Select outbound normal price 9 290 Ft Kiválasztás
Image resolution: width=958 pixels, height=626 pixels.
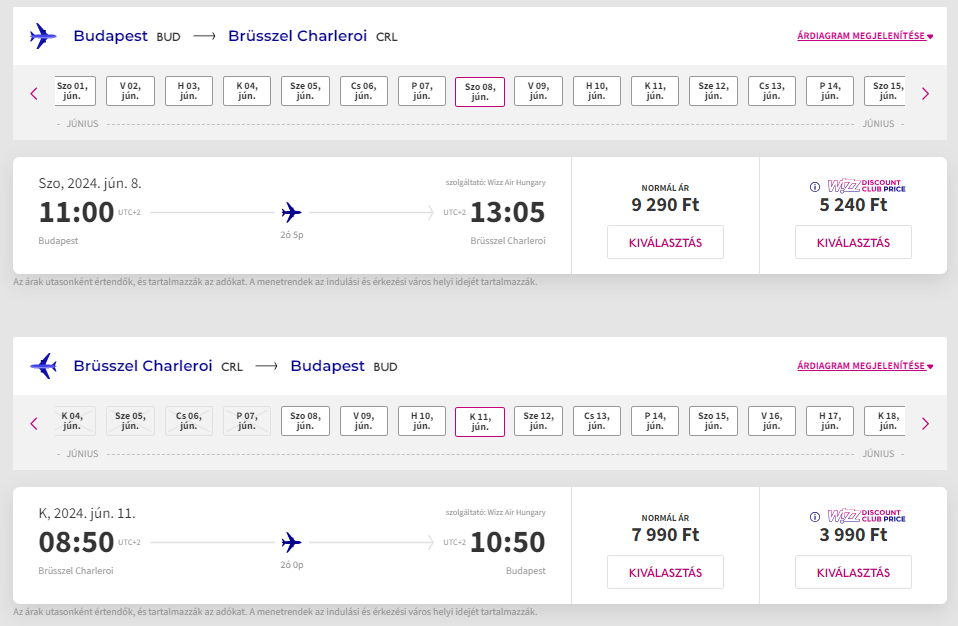665,242
